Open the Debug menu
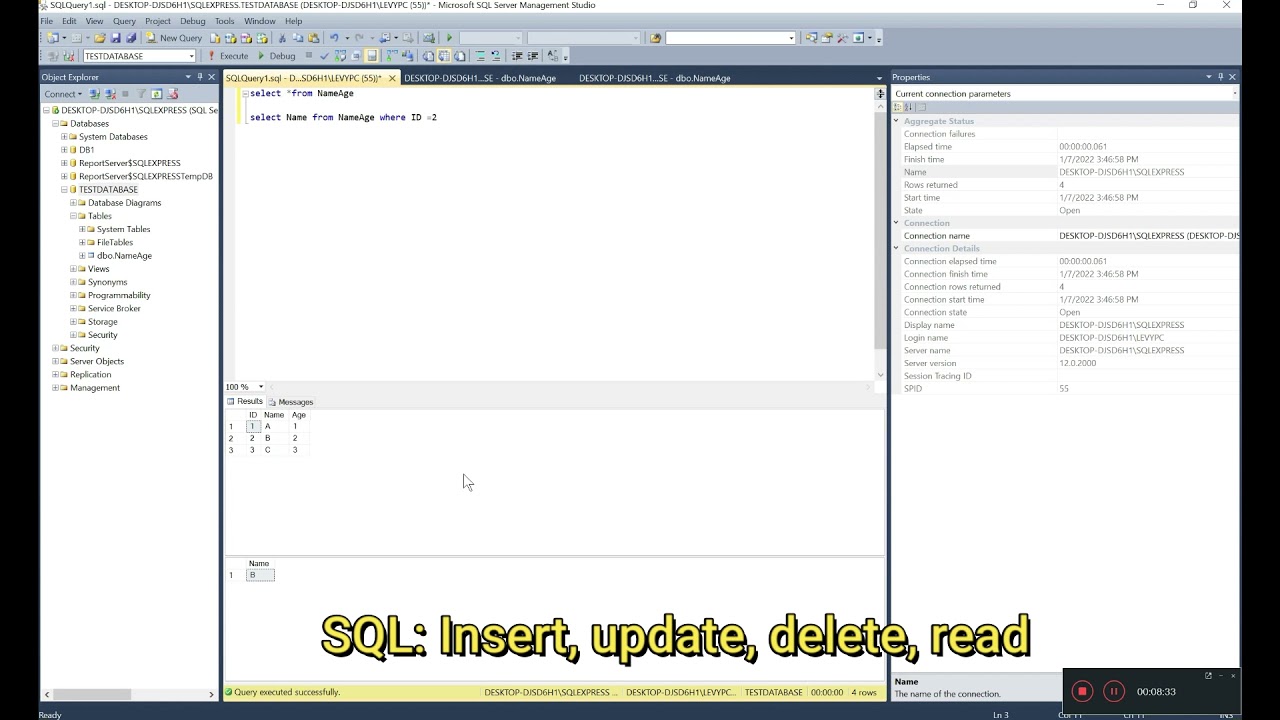Image resolution: width=1280 pixels, height=720 pixels. coord(192,21)
